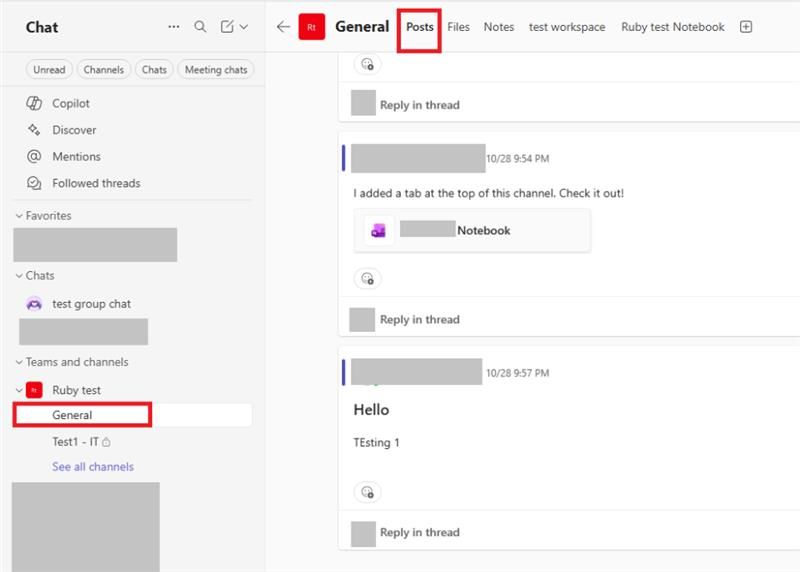800x572 pixels.
Task: Click the Ruby test team avatar in header
Action: pos(312,27)
